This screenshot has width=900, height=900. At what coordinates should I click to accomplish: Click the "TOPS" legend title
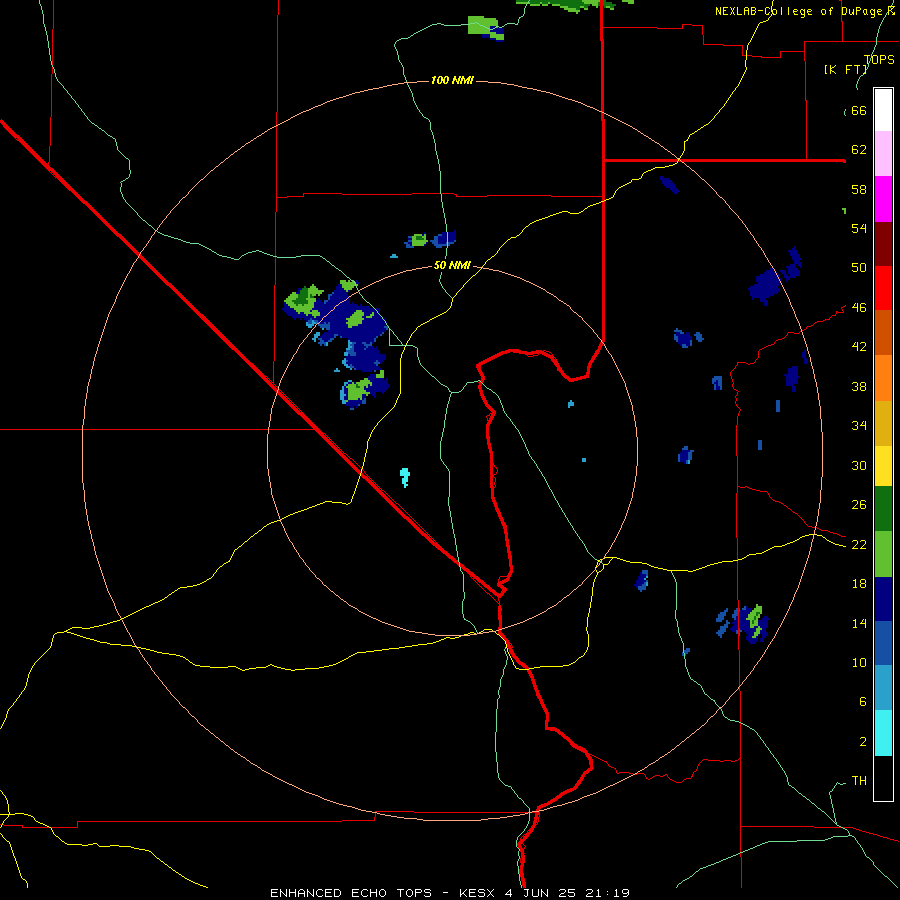[879, 59]
